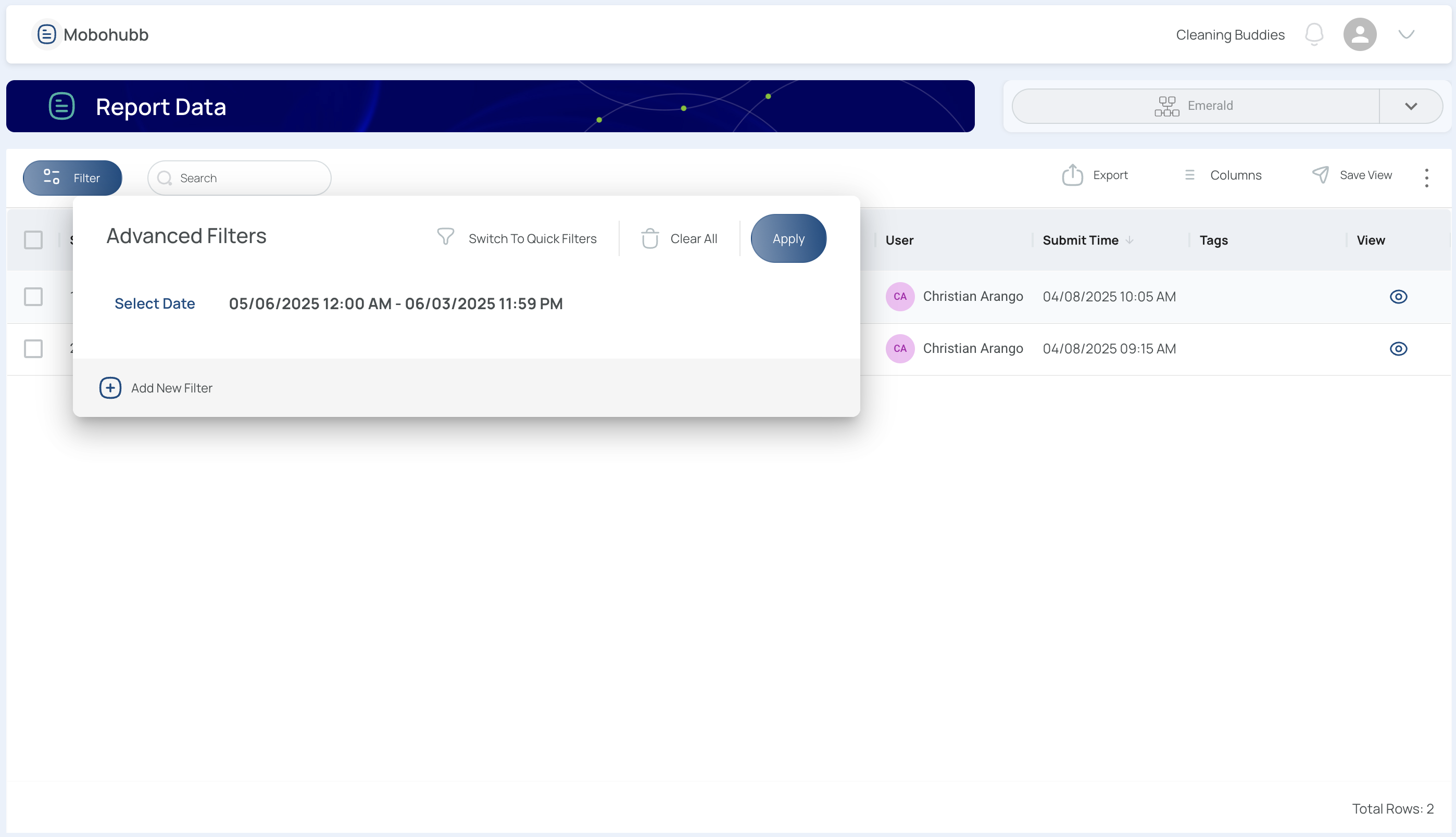Open the date range 05/06/2025 - 06/03/2025
This screenshot has width=1456, height=837.
396,303
